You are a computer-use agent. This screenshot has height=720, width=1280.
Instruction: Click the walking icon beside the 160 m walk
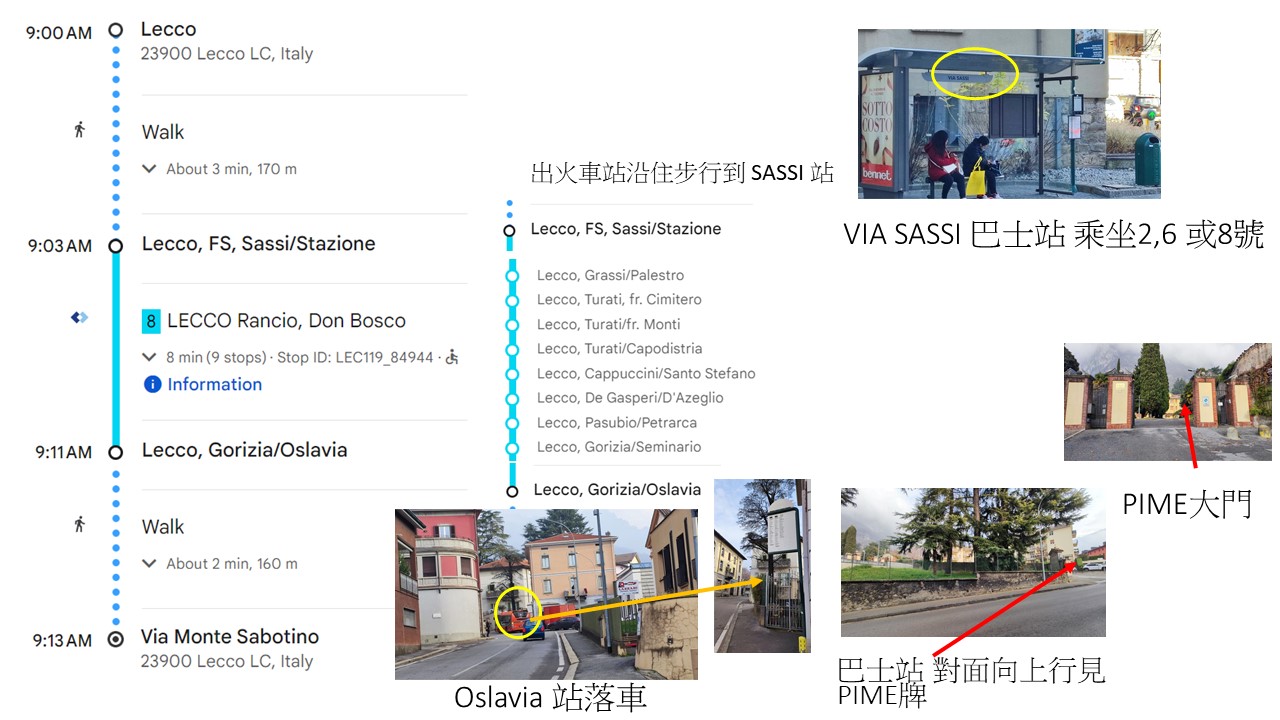[x=80, y=525]
